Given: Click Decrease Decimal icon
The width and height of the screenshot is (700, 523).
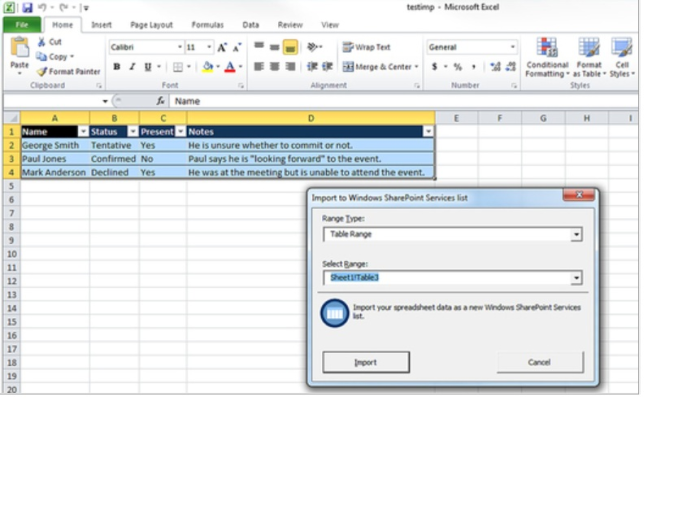Looking at the screenshot, I should coord(511,67).
